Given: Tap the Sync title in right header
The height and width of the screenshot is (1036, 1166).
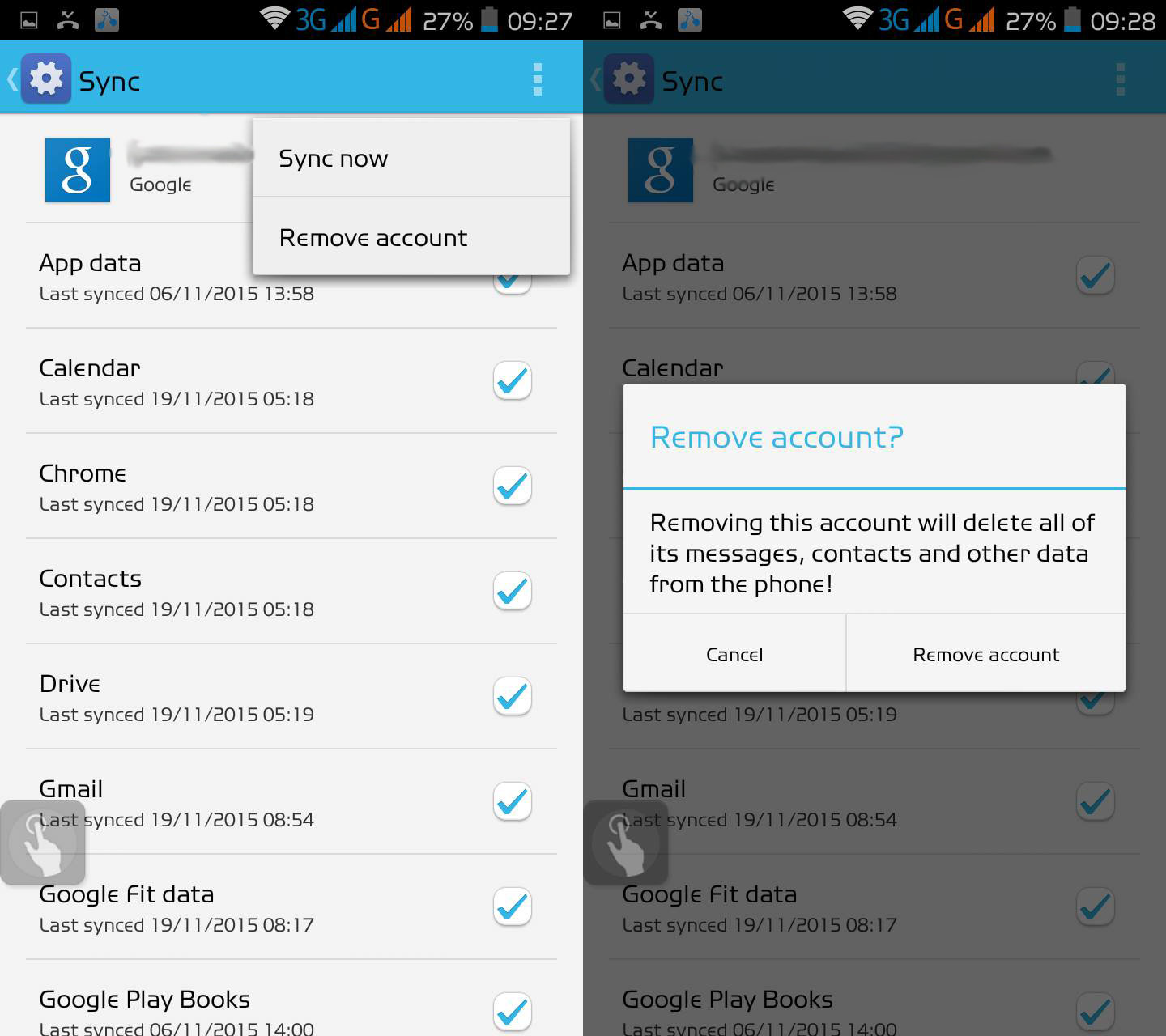Looking at the screenshot, I should click(692, 82).
